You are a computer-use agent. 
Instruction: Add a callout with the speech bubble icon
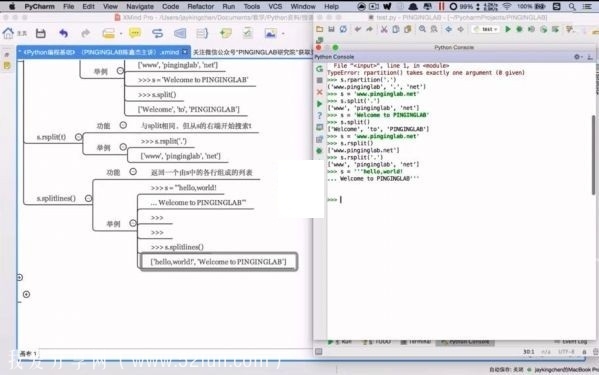coord(135,34)
